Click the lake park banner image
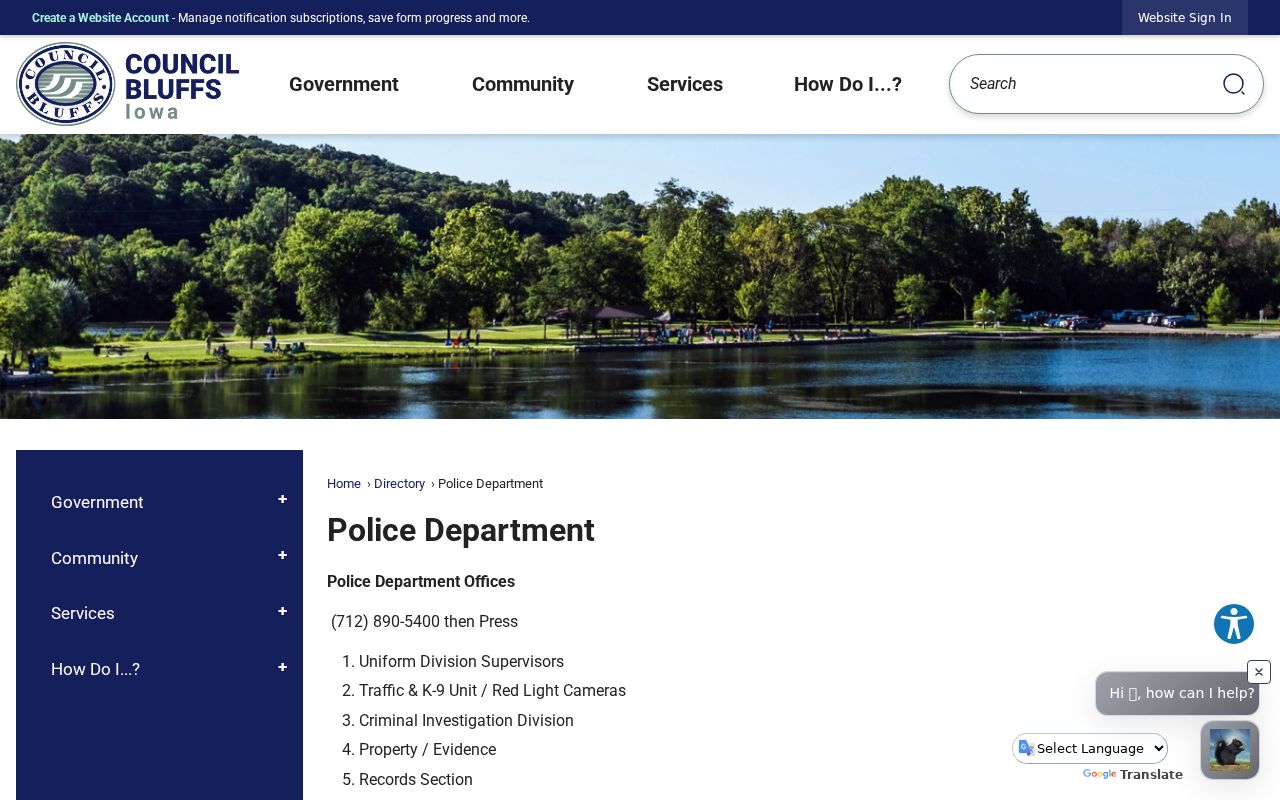Viewport: 1280px width, 800px height. point(640,277)
